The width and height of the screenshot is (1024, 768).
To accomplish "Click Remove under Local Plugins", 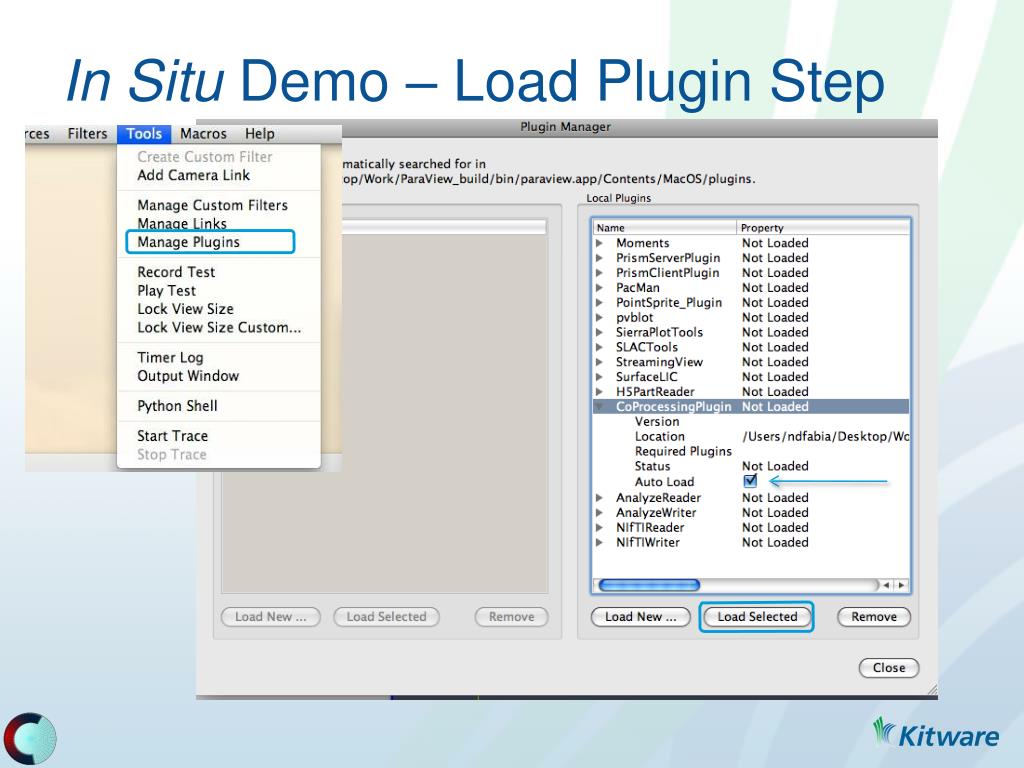I will coord(874,616).
